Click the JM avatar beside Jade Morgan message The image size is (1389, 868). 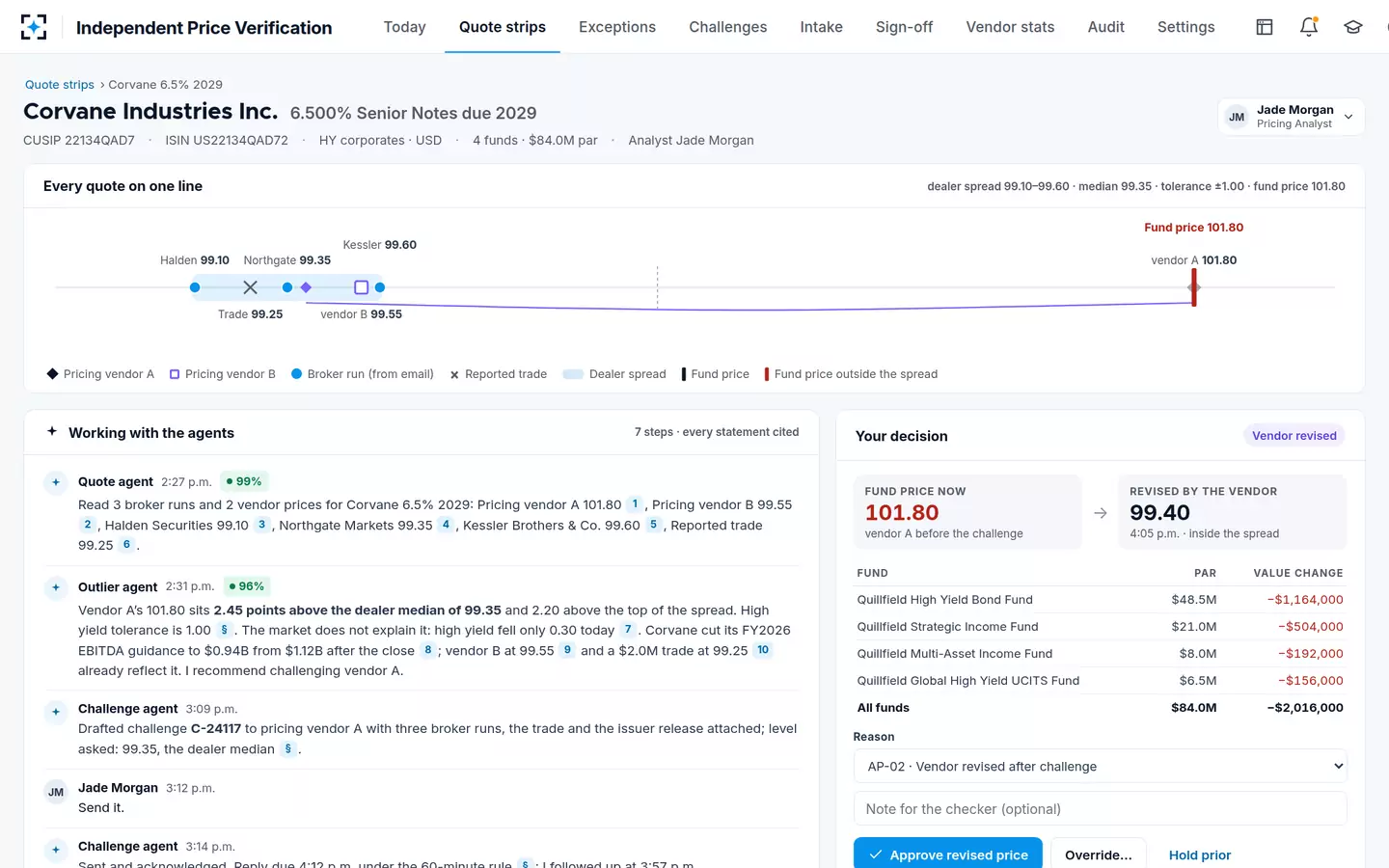click(56, 792)
